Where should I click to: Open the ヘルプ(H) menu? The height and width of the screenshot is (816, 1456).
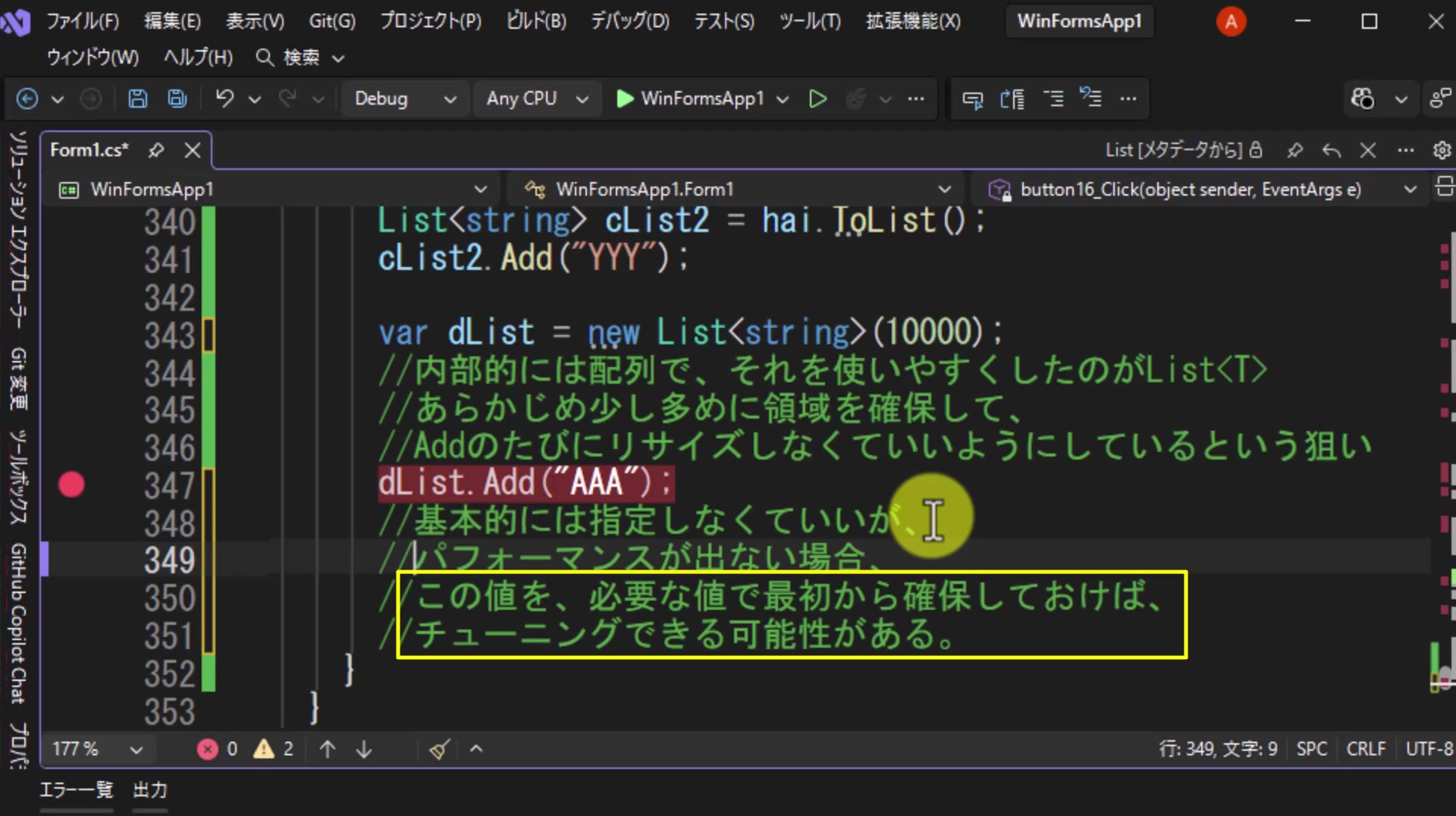tap(199, 58)
